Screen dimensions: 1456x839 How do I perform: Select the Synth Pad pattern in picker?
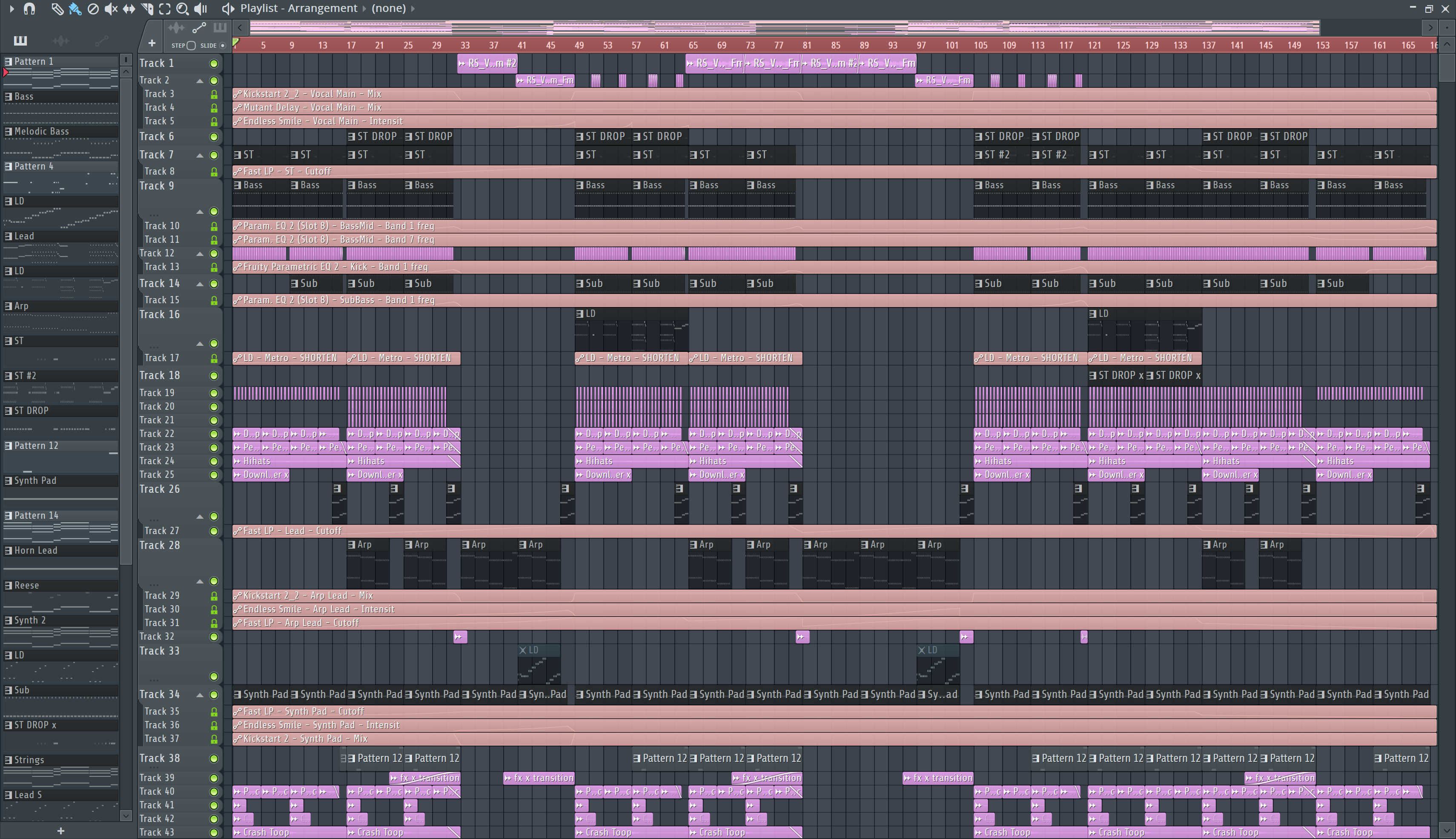click(60, 480)
